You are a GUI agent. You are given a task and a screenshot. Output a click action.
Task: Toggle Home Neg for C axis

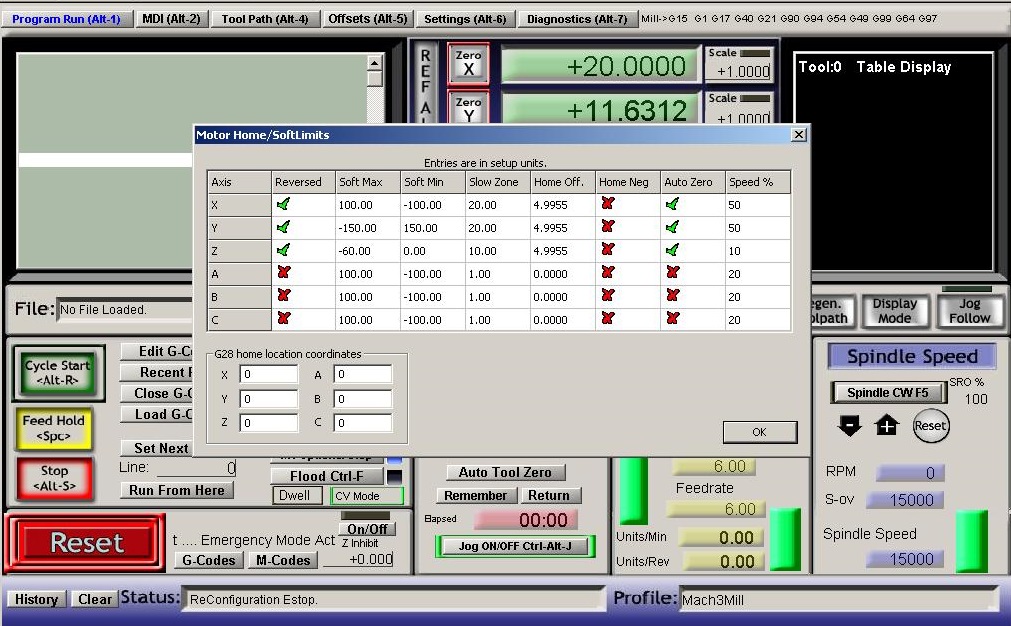click(607, 318)
